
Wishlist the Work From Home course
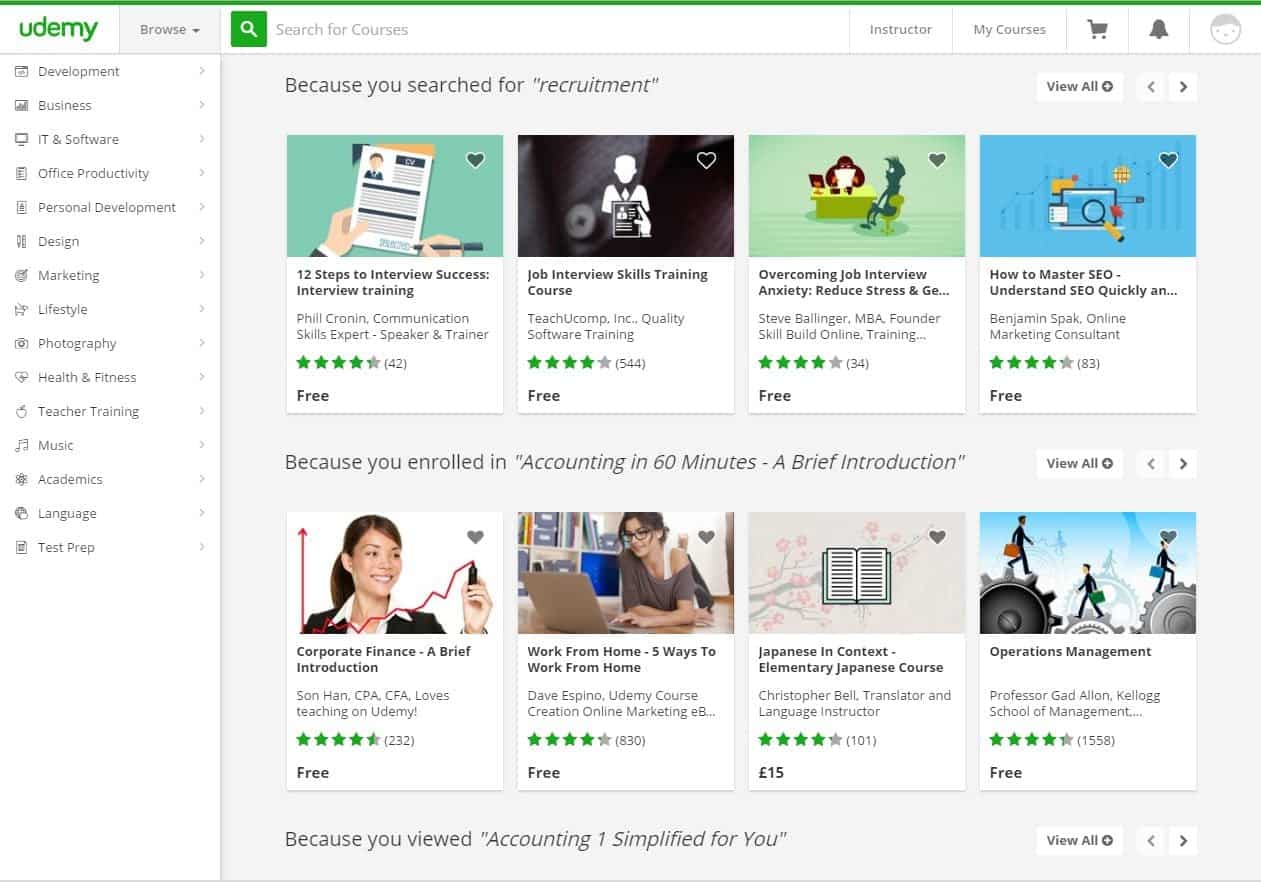click(706, 537)
